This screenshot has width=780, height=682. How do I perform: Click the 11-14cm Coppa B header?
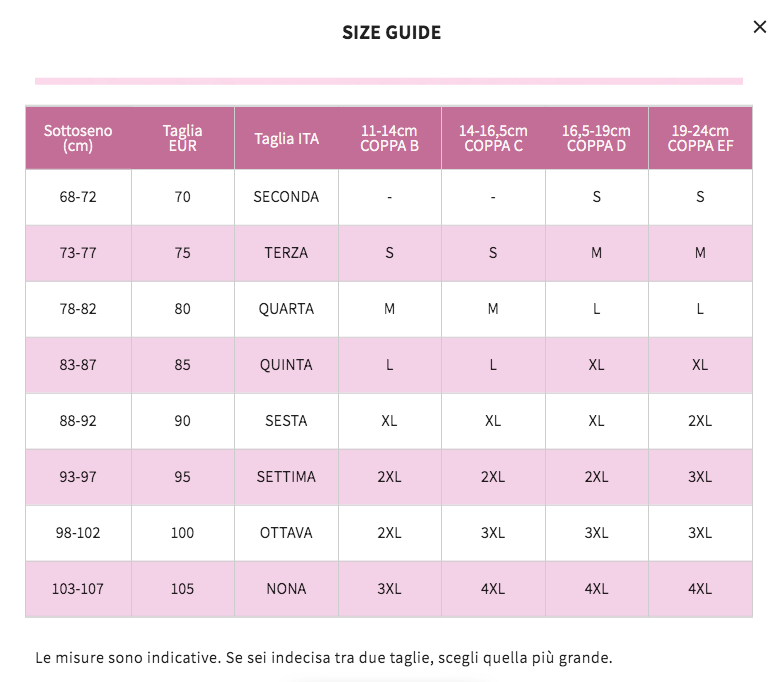tap(389, 138)
